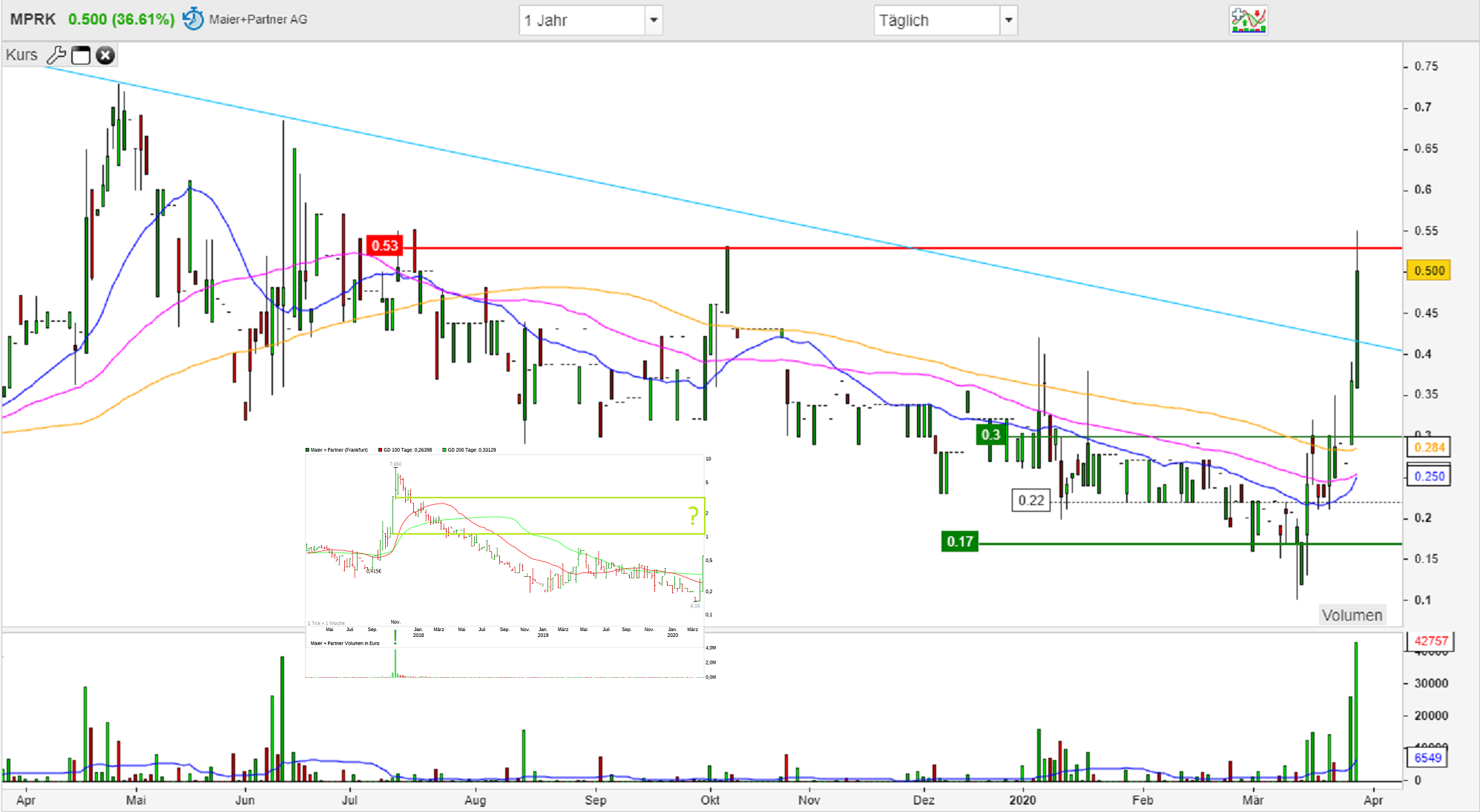Click the orange 0.284 moving average tag
Image resolution: width=1480 pixels, height=812 pixels.
pos(1429,447)
